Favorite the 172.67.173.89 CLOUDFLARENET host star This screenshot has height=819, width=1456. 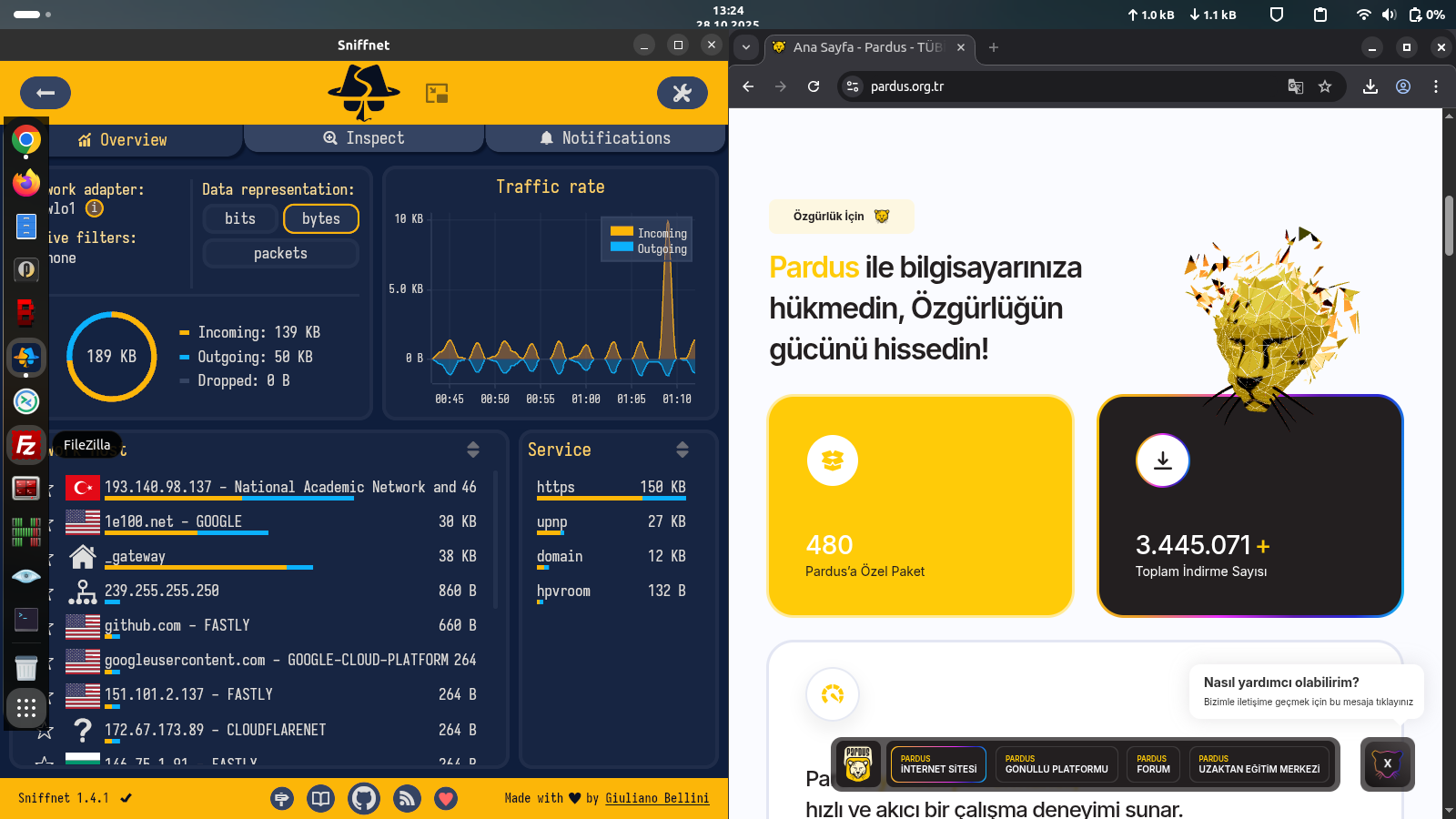pyautogui.click(x=45, y=730)
